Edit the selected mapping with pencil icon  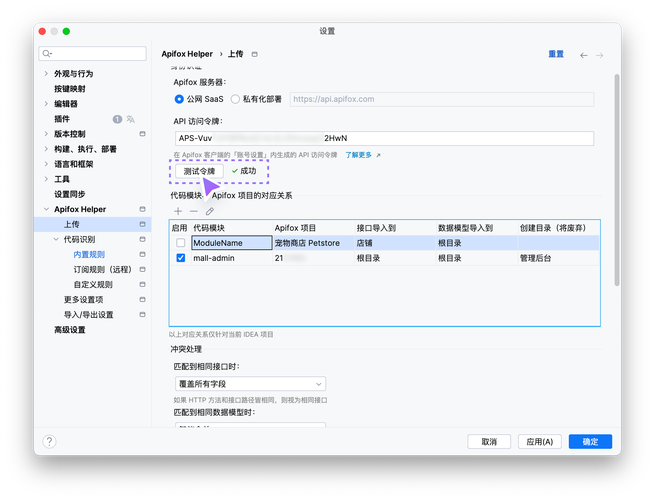coord(210,211)
